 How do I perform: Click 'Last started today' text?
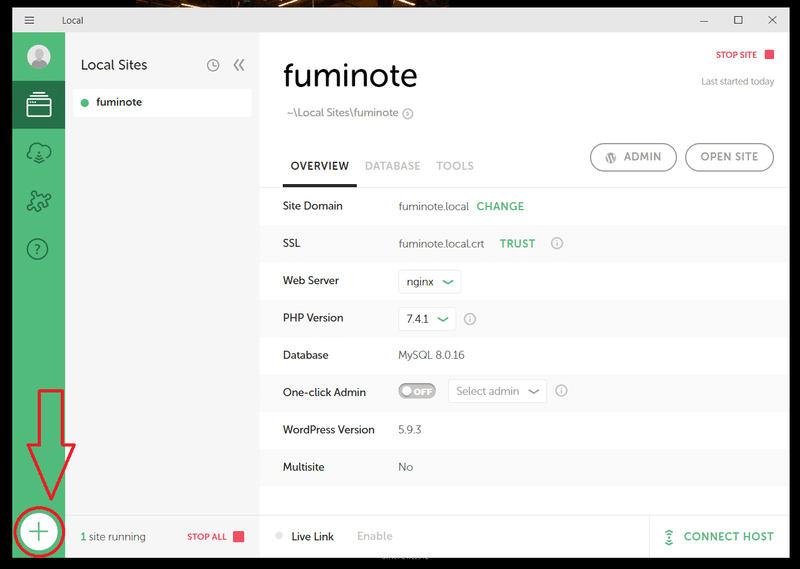pyautogui.click(x=737, y=81)
